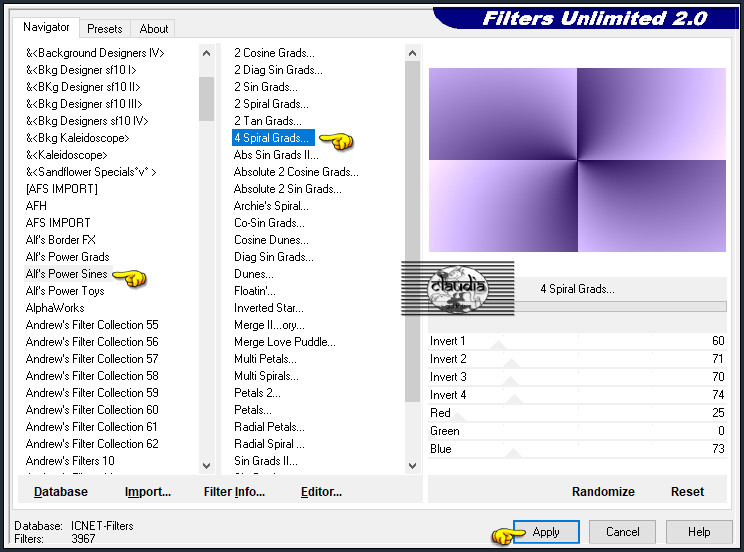The width and height of the screenshot is (744, 552).
Task: Select AFH category
Action: 36,206
